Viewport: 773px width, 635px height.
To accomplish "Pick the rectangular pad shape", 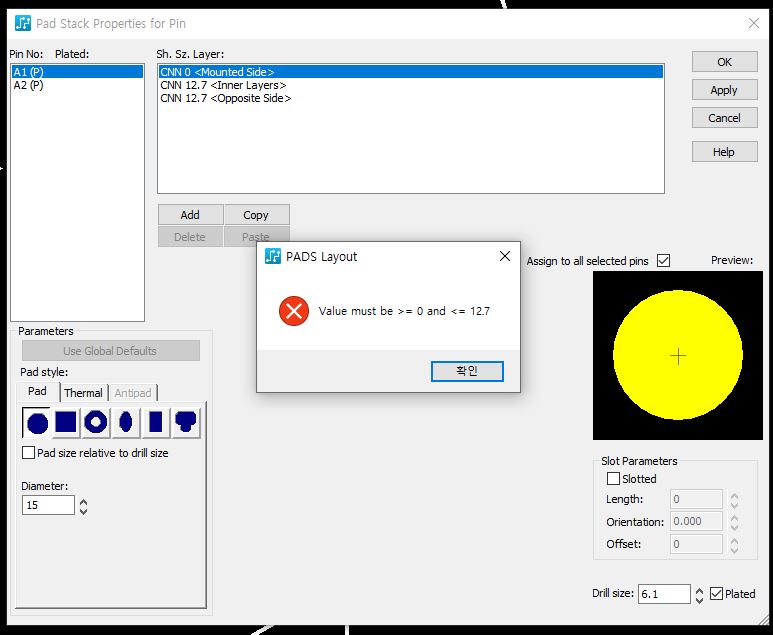I will [156, 423].
